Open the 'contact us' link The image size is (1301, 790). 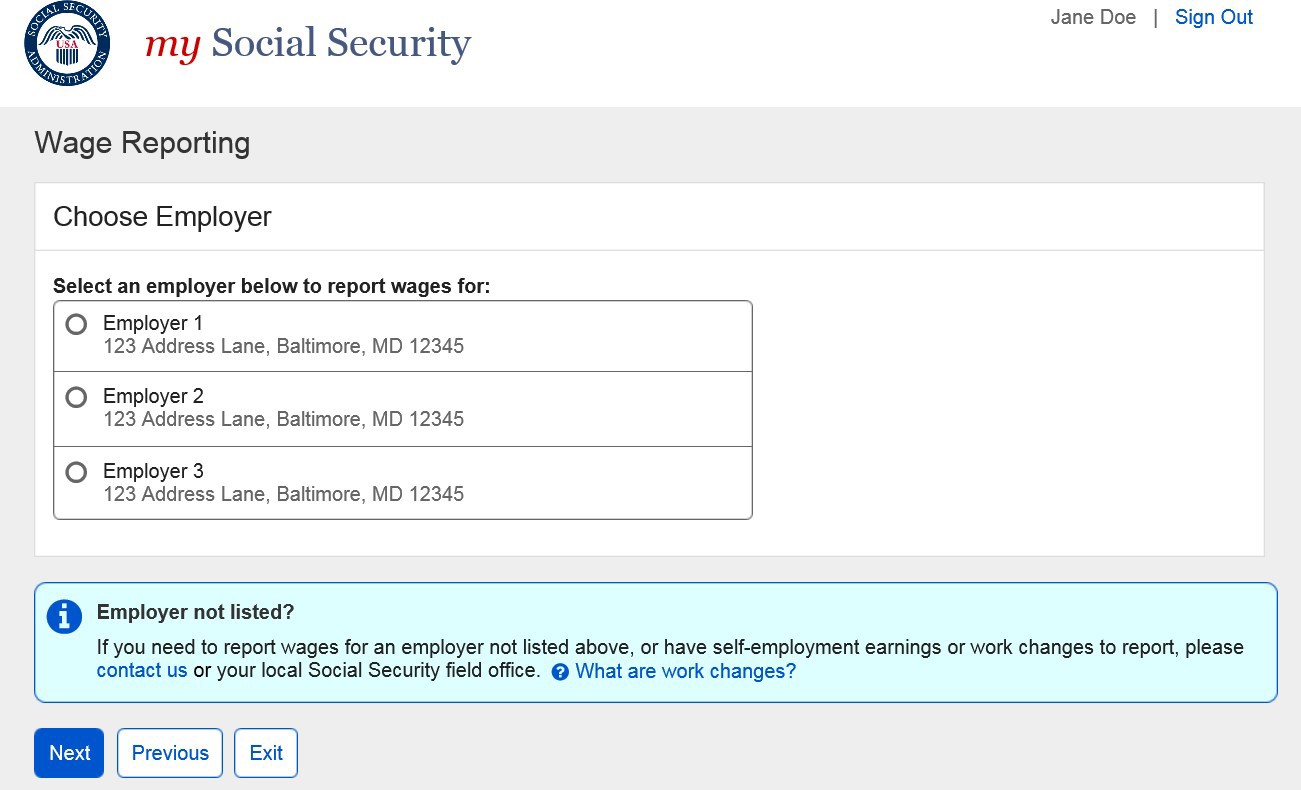pos(142,671)
